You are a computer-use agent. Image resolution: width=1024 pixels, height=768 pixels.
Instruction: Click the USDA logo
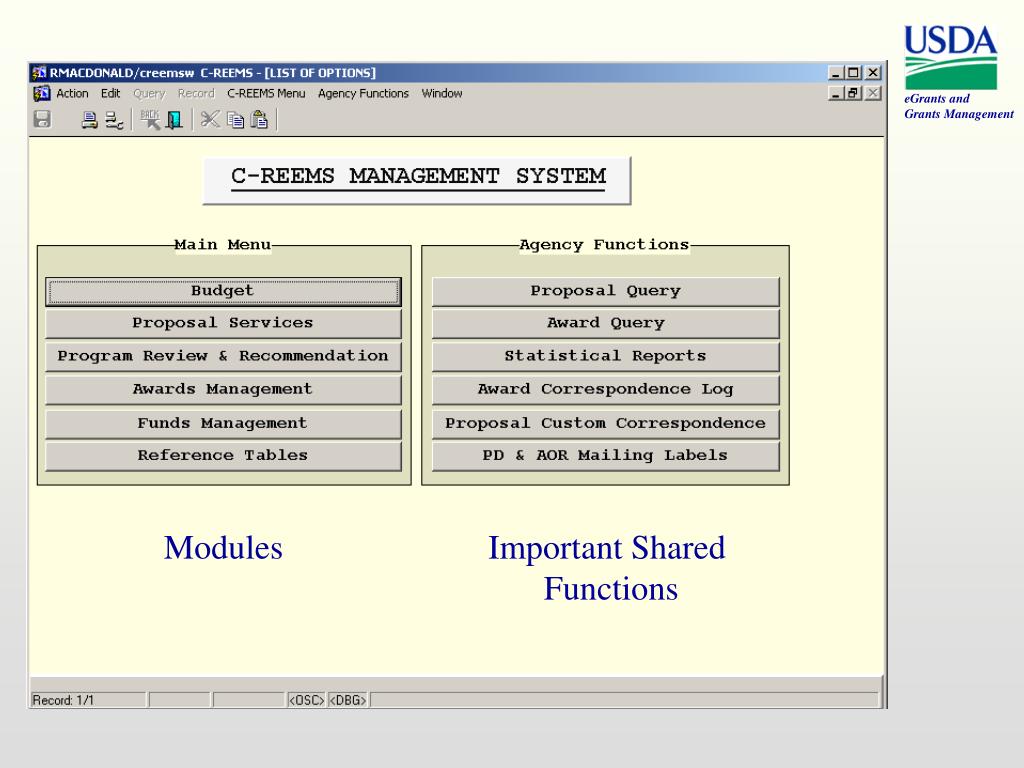[951, 57]
